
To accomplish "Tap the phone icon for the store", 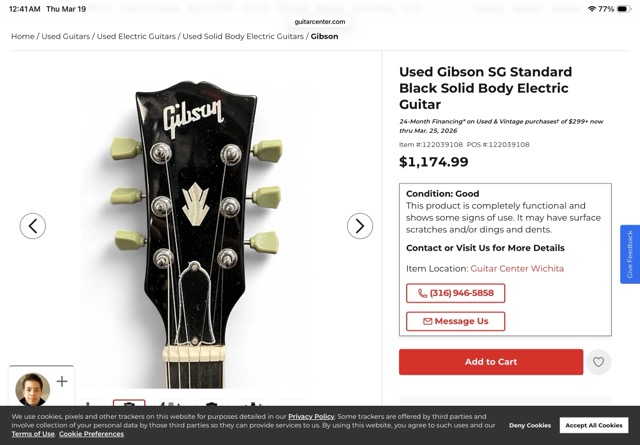I will click(423, 293).
